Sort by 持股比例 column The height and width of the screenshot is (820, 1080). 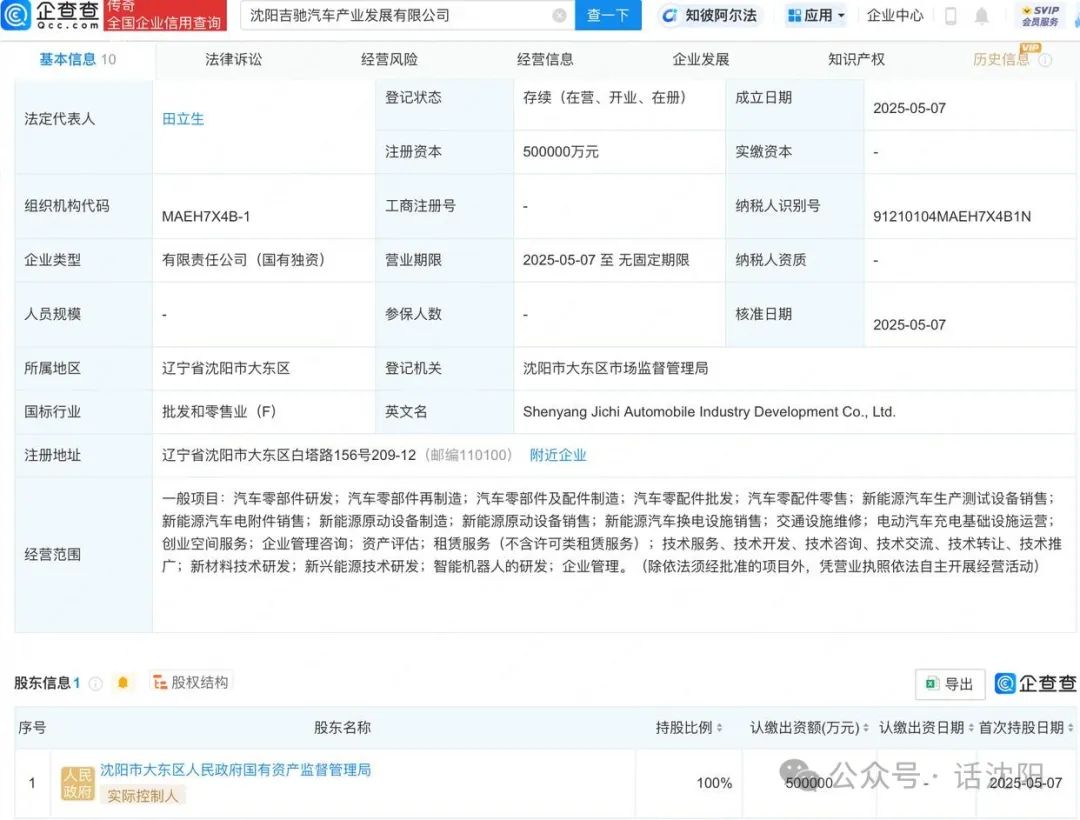click(720, 728)
